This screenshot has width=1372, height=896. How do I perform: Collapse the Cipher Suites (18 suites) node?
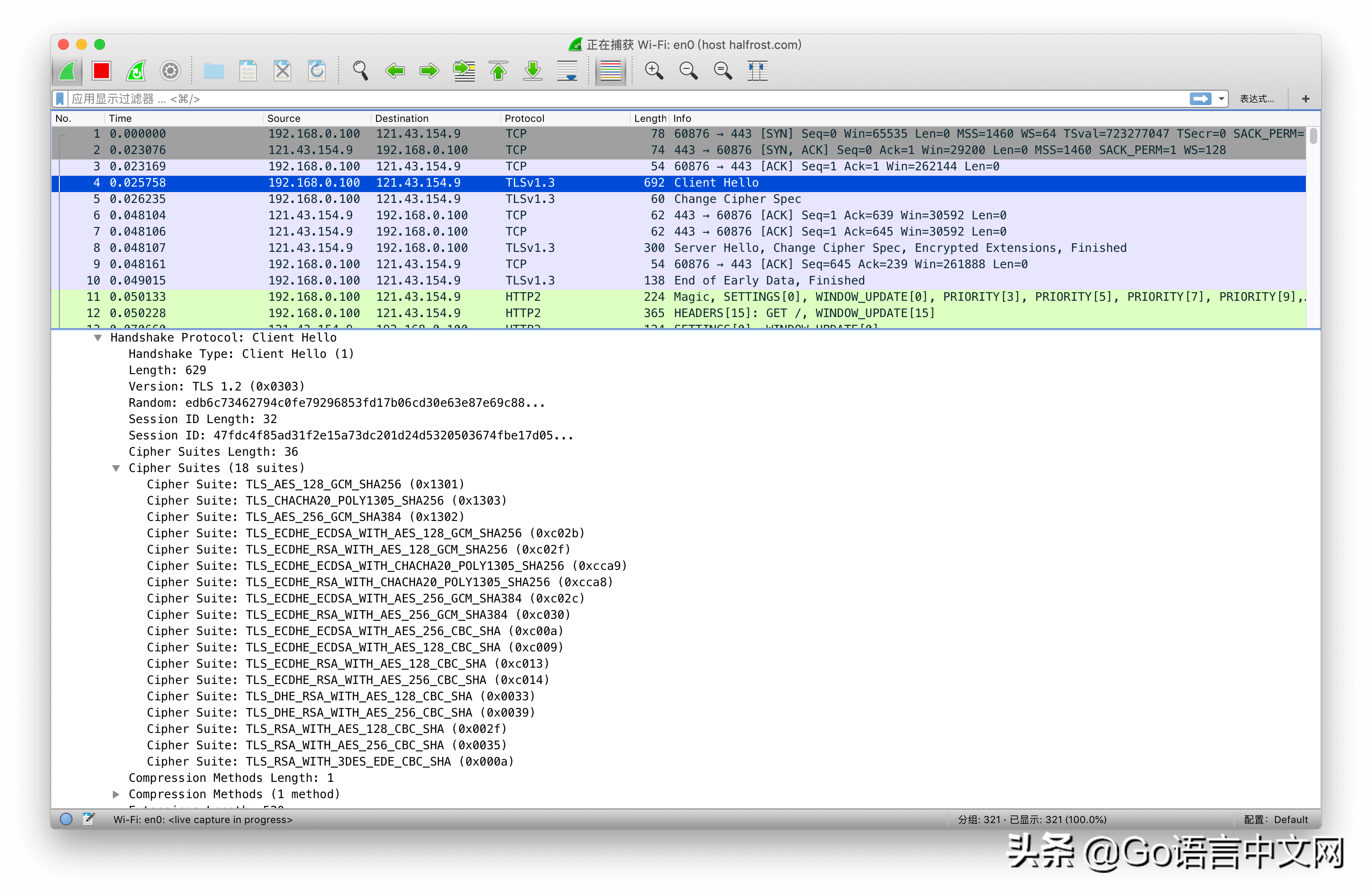click(x=116, y=468)
